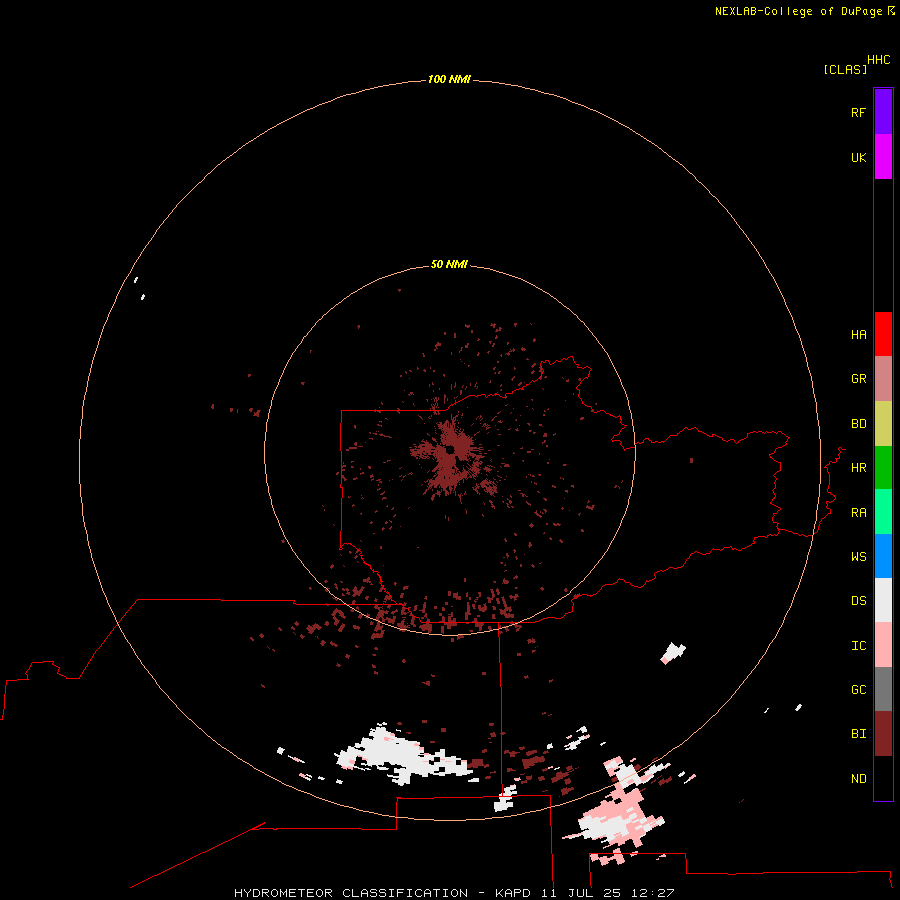Viewport: 900px width, 900px height.
Task: Select the BD yellow legend swatch
Action: tap(883, 424)
